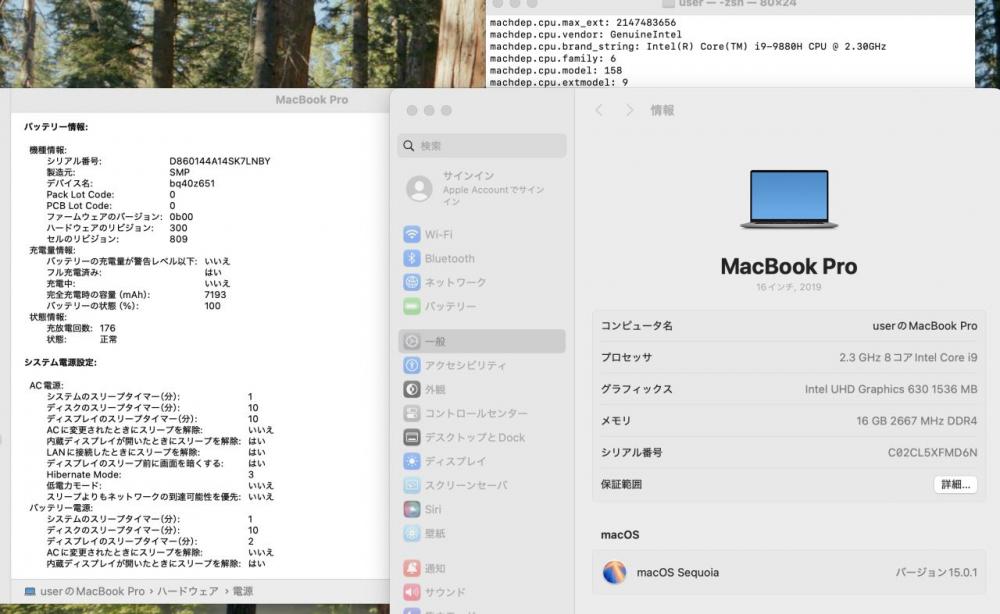Open 外観 appearance icon in sidebar
The image size is (1000, 614).
pyautogui.click(x=412, y=389)
